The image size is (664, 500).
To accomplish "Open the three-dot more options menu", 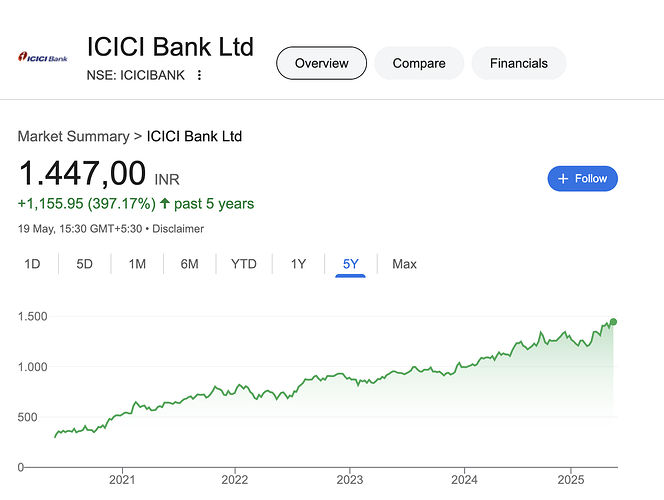I will coord(199,75).
